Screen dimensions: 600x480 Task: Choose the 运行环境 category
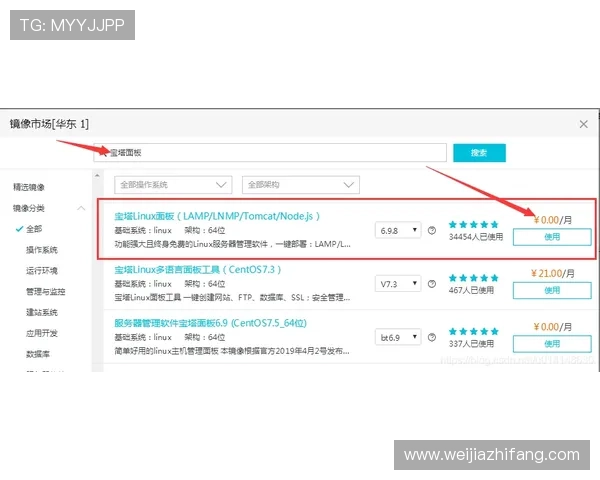click(42, 271)
